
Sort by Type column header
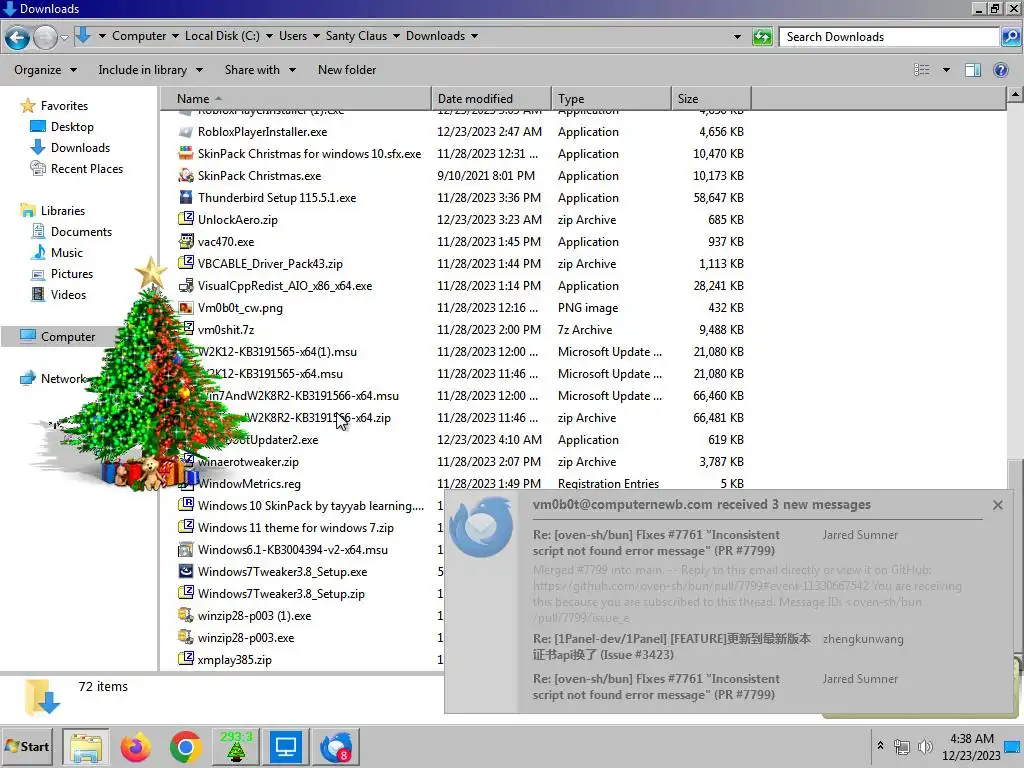click(x=611, y=99)
